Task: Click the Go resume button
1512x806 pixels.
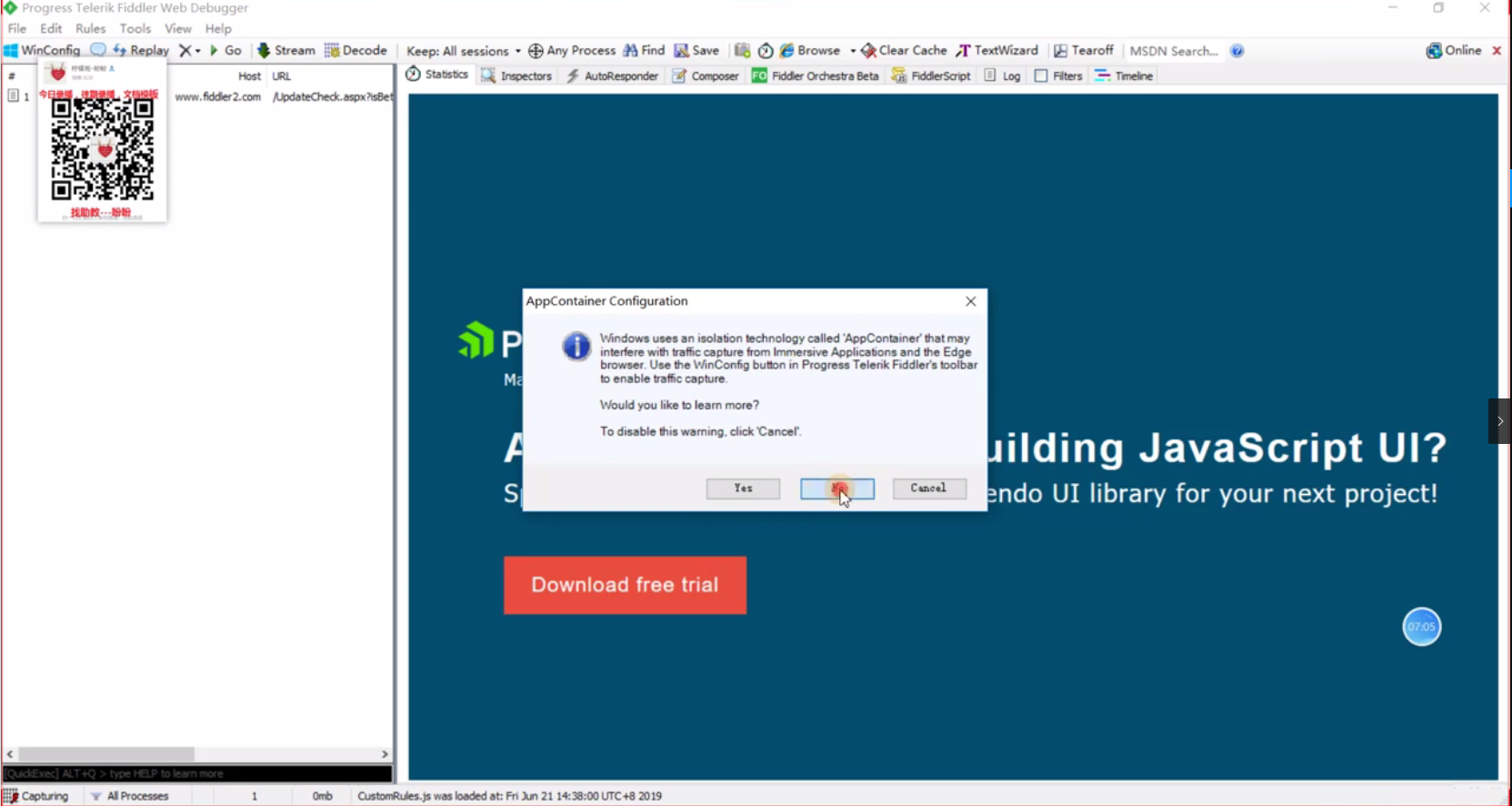Action: 225,50
